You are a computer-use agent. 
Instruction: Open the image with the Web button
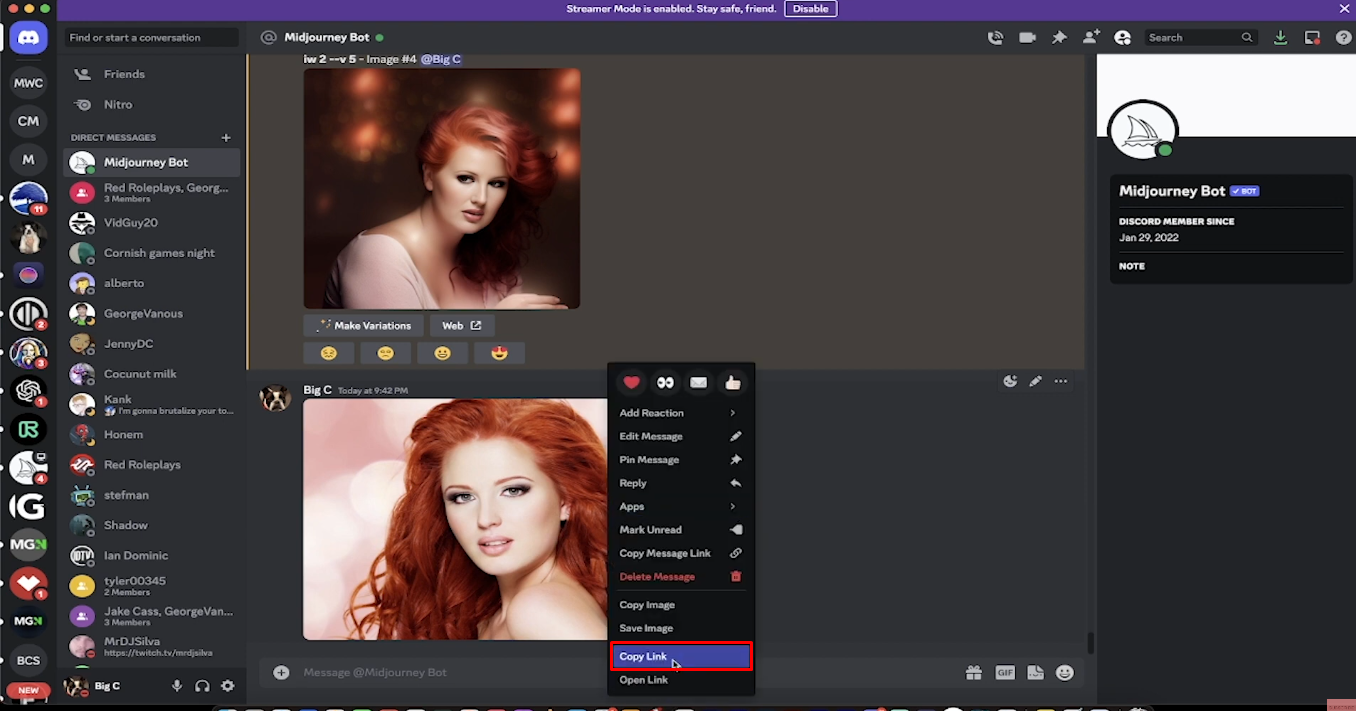coord(461,325)
